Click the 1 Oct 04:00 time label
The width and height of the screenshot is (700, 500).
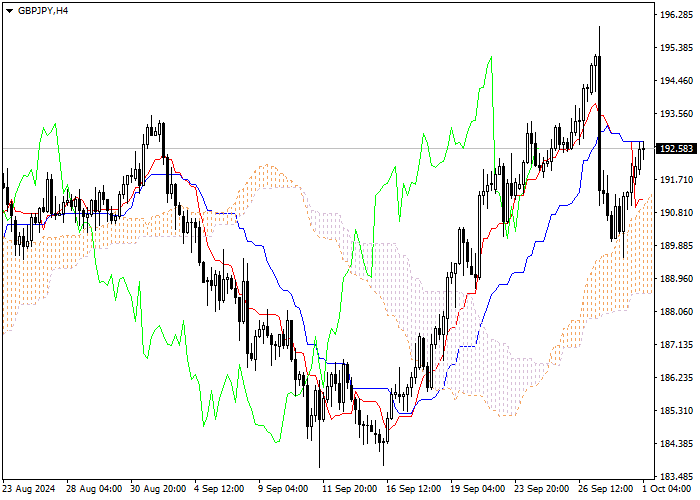[x=667, y=489]
